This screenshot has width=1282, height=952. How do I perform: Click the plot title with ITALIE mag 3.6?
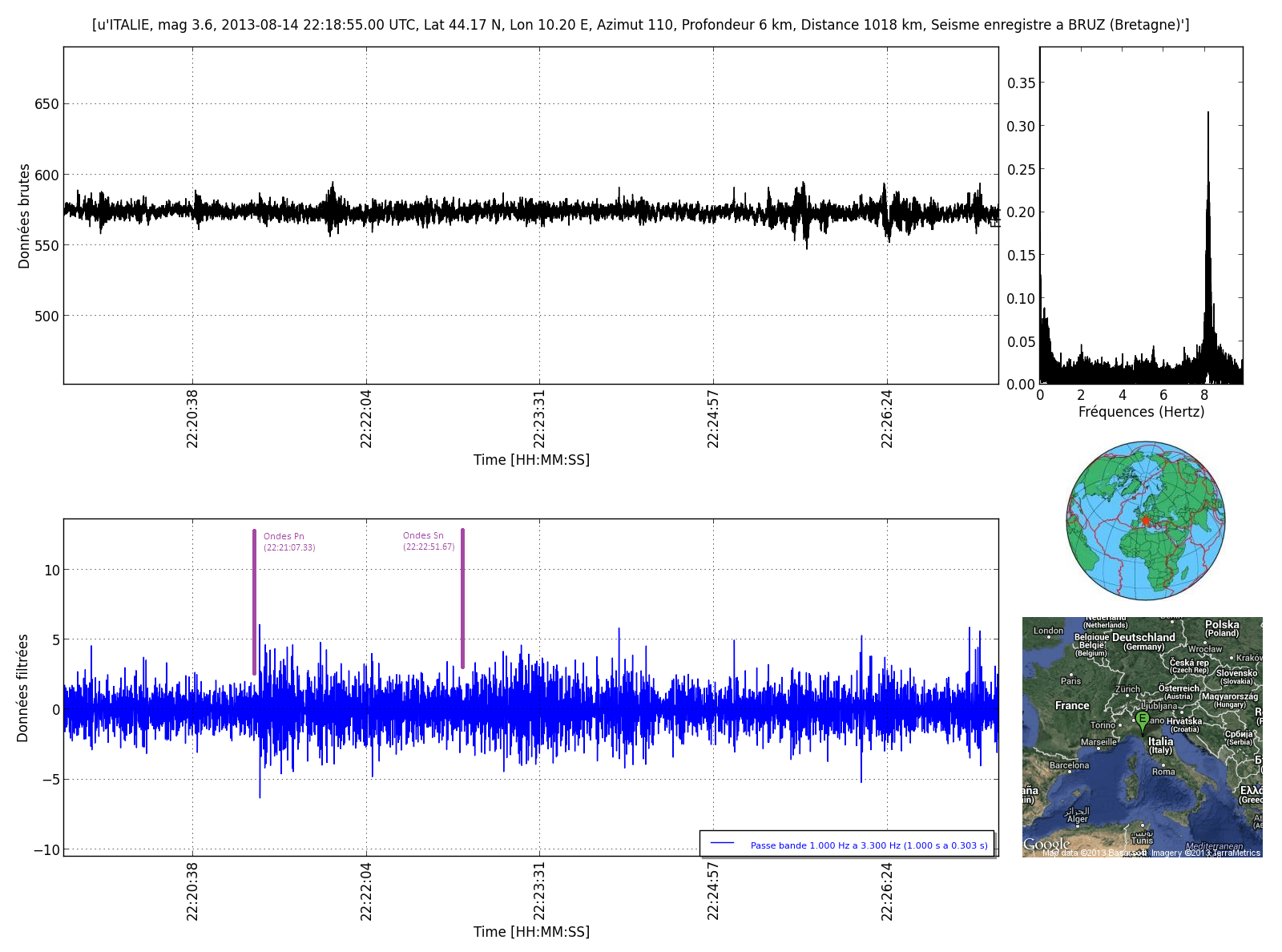[x=640, y=25]
